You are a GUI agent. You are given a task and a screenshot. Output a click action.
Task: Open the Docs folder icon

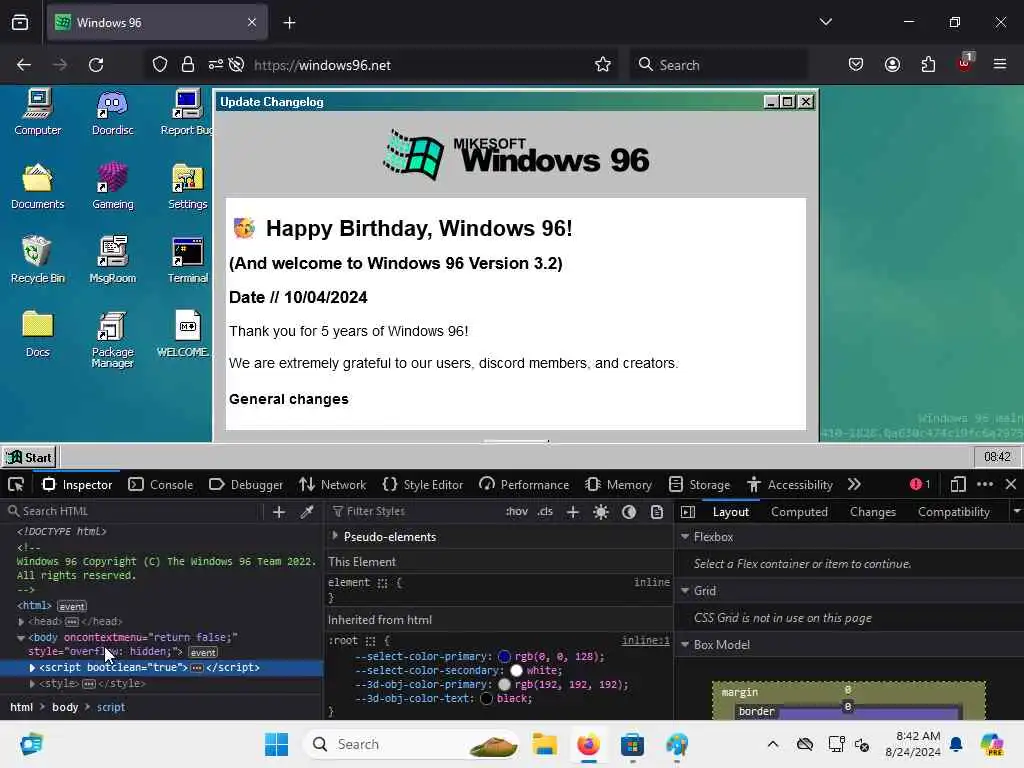[38, 334]
